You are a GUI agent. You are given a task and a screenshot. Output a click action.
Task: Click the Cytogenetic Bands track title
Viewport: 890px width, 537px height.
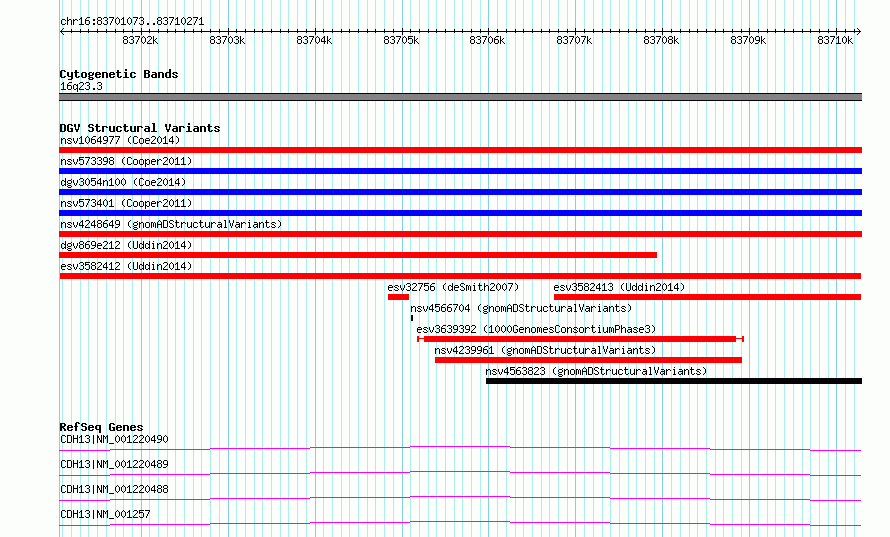pos(119,74)
